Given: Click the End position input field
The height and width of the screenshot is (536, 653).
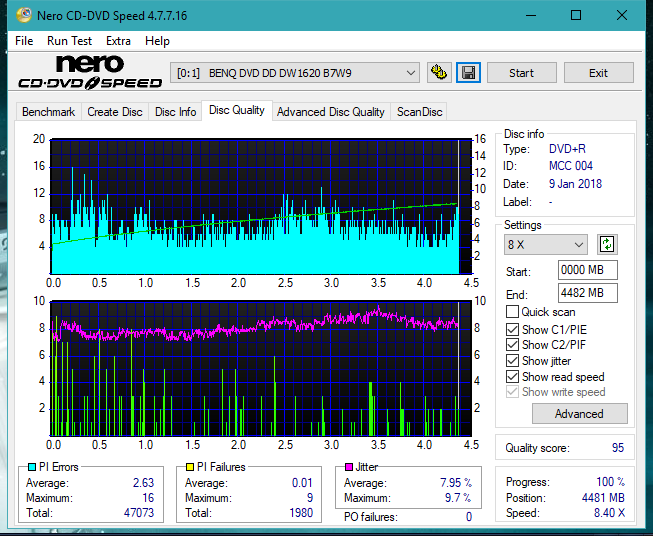Looking at the screenshot, I should (x=587, y=293).
